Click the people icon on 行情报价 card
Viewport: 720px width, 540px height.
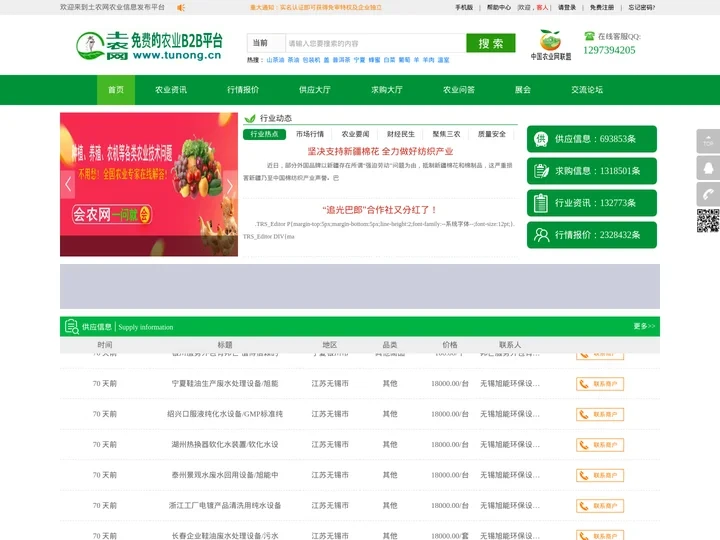point(541,235)
